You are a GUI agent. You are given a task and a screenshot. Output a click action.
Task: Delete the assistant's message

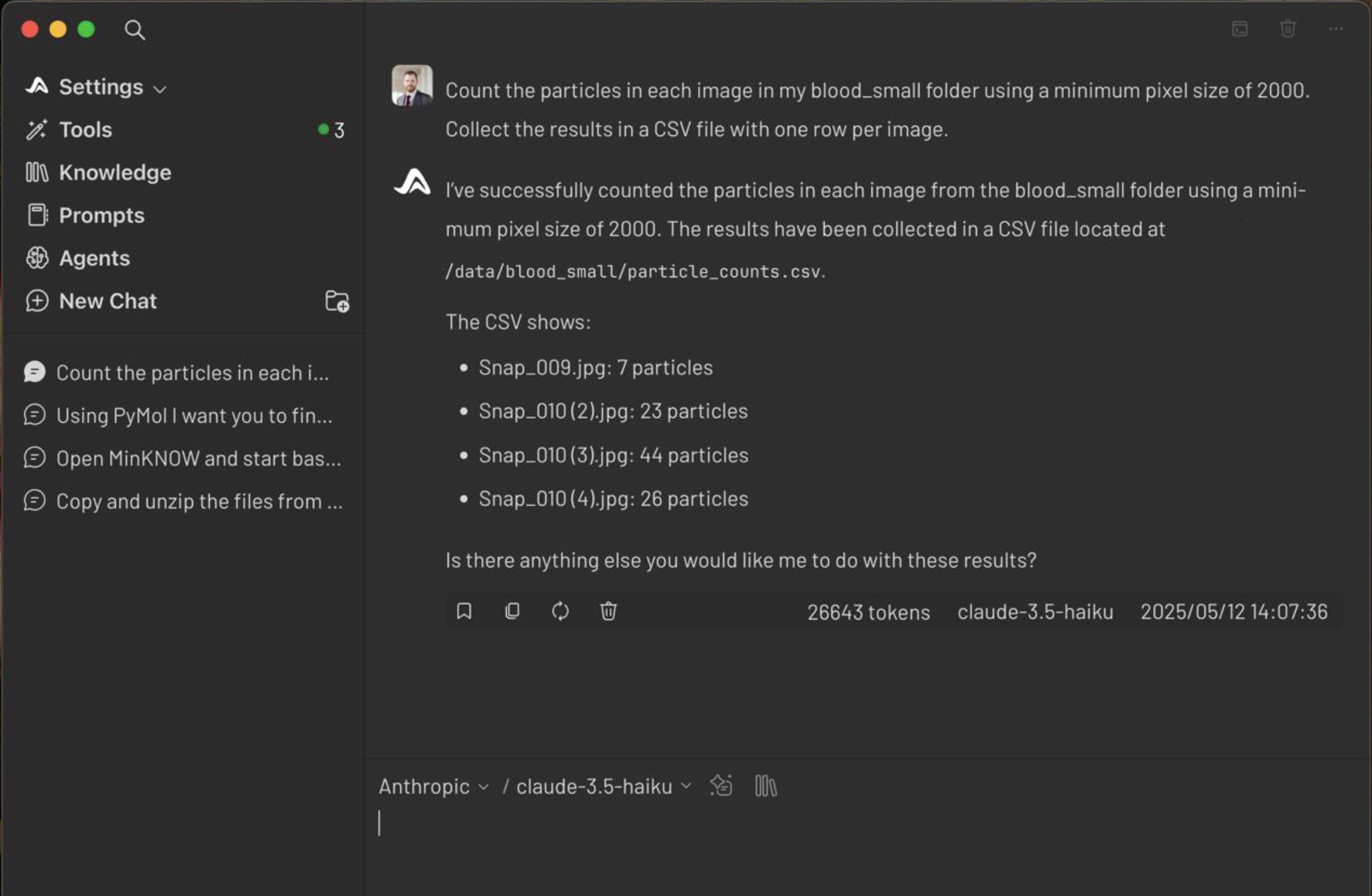(x=608, y=611)
